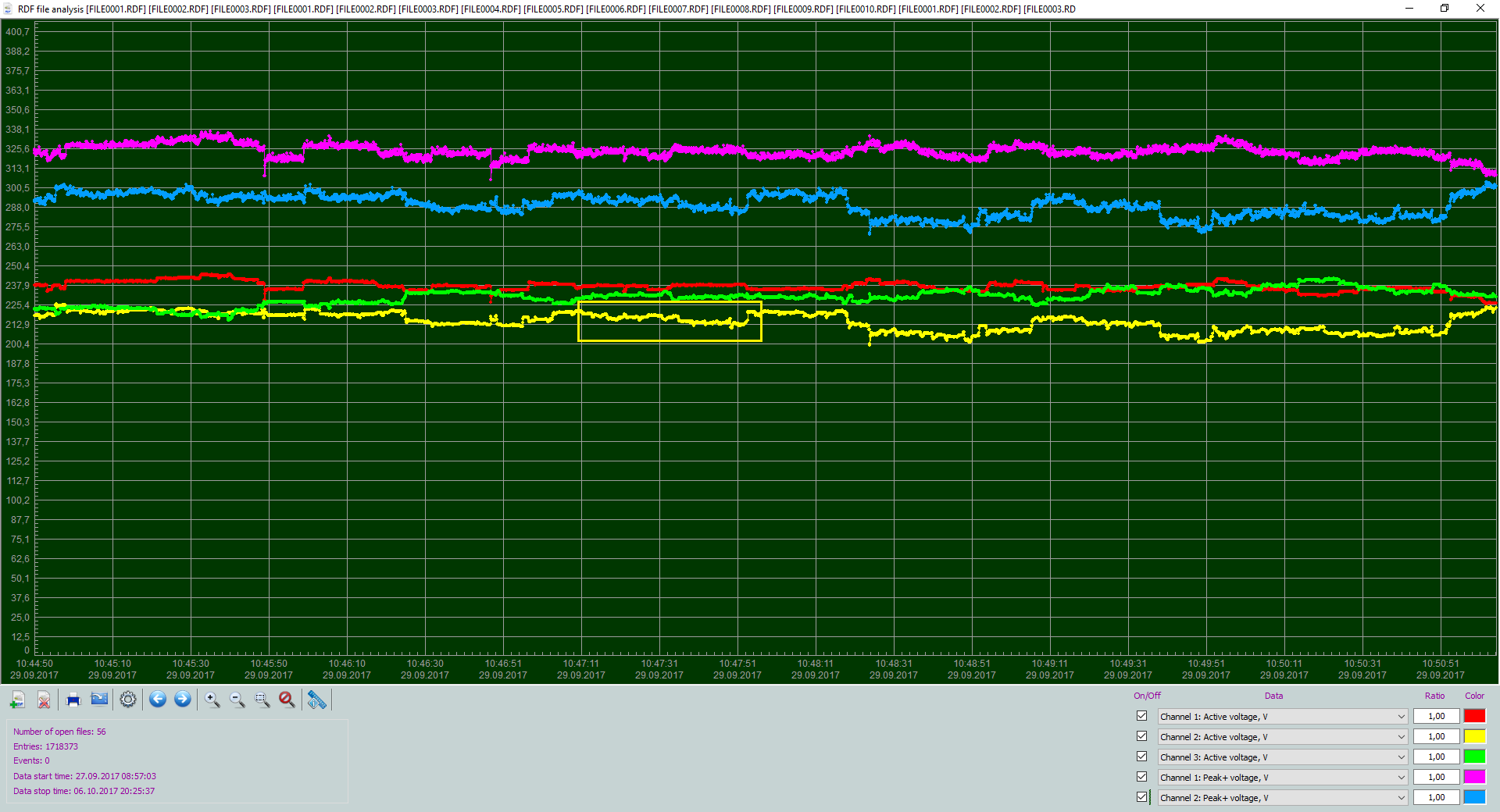
Task: Close files using the red X document icon
Action: point(44,700)
